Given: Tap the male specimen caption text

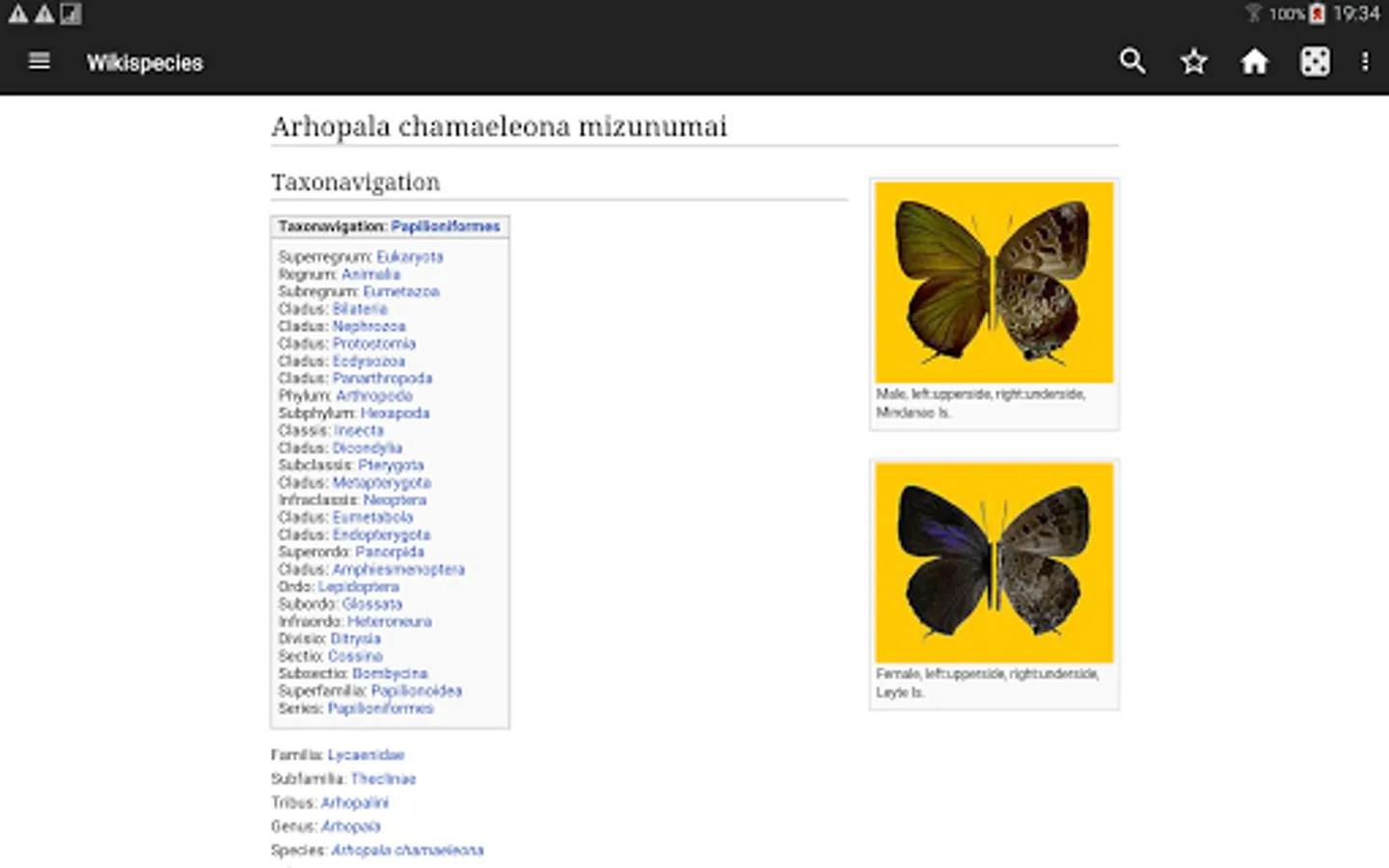Looking at the screenshot, I should pos(981,403).
